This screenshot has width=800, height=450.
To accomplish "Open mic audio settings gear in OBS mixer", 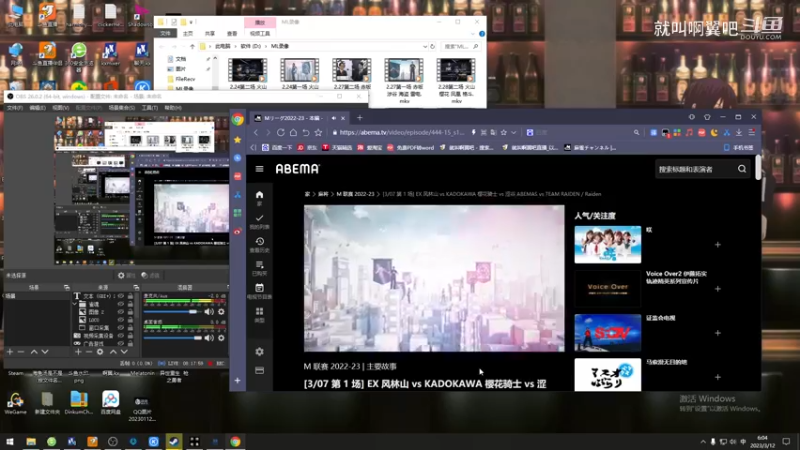I will [x=221, y=312].
